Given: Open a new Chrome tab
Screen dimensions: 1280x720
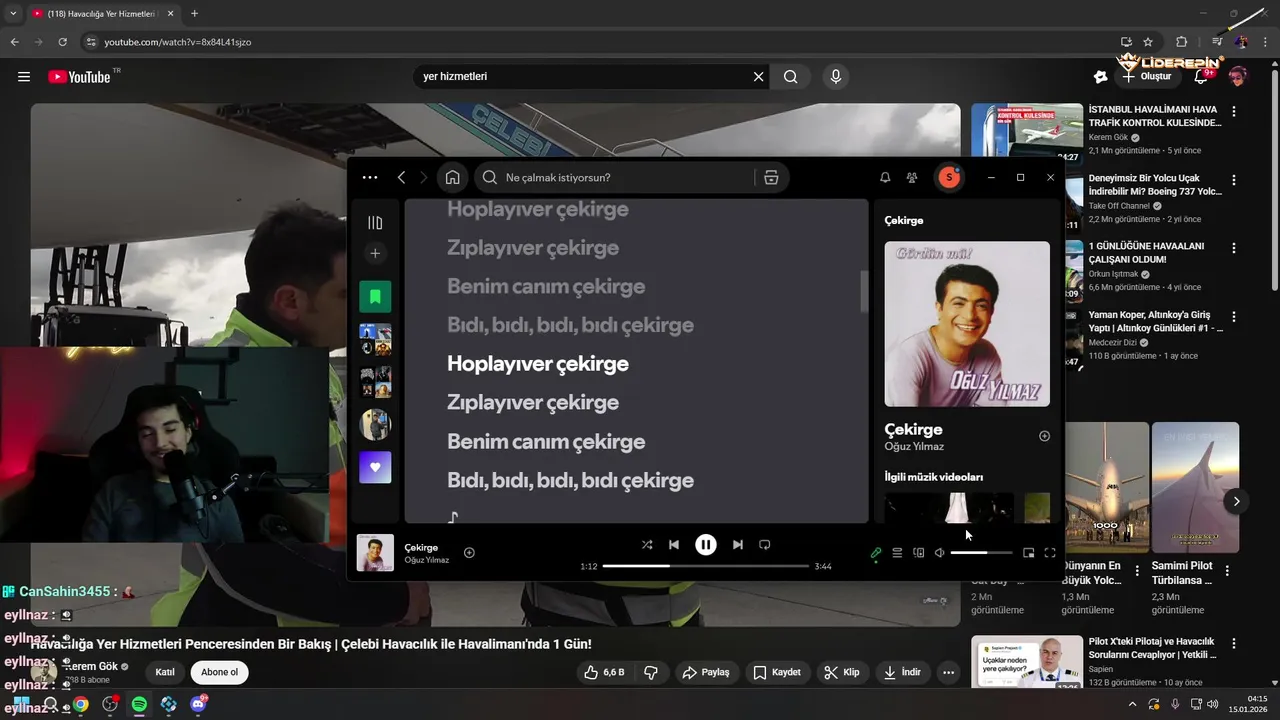Looking at the screenshot, I should 194,13.
